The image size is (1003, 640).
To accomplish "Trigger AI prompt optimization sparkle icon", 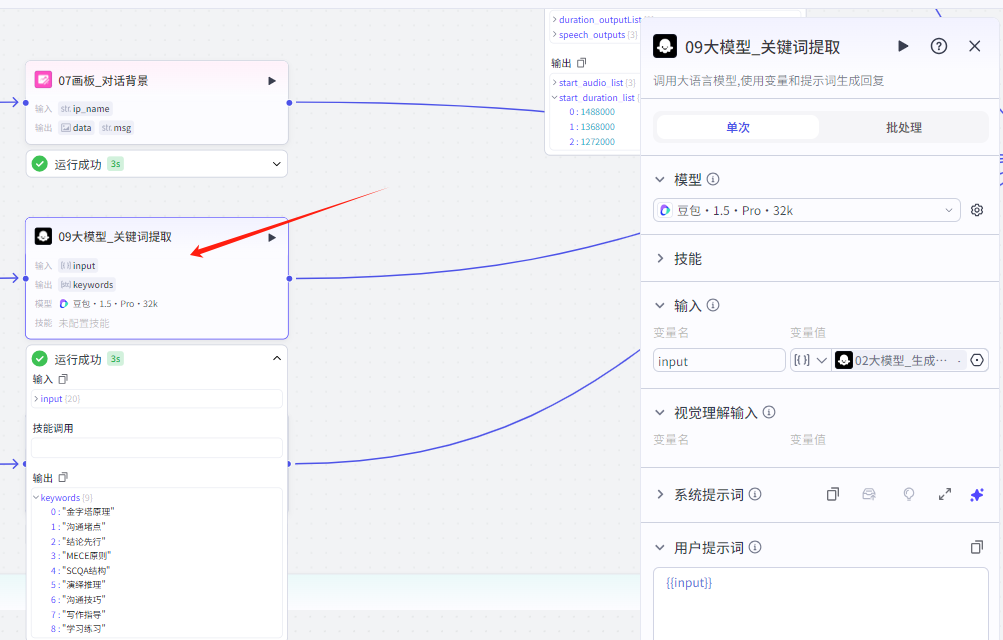I will pos(977,494).
